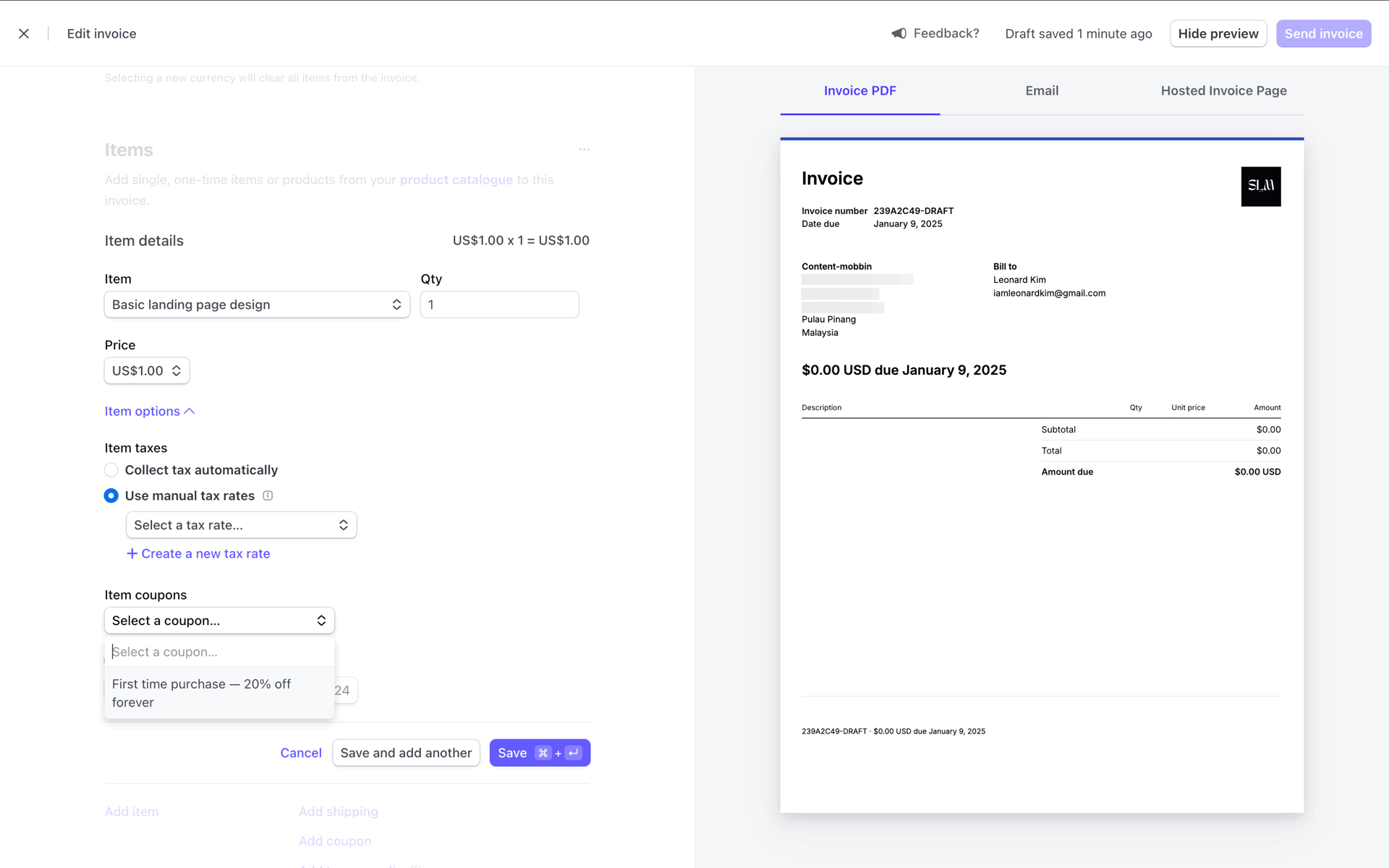
Task: Click the Hide preview button
Action: tap(1218, 34)
